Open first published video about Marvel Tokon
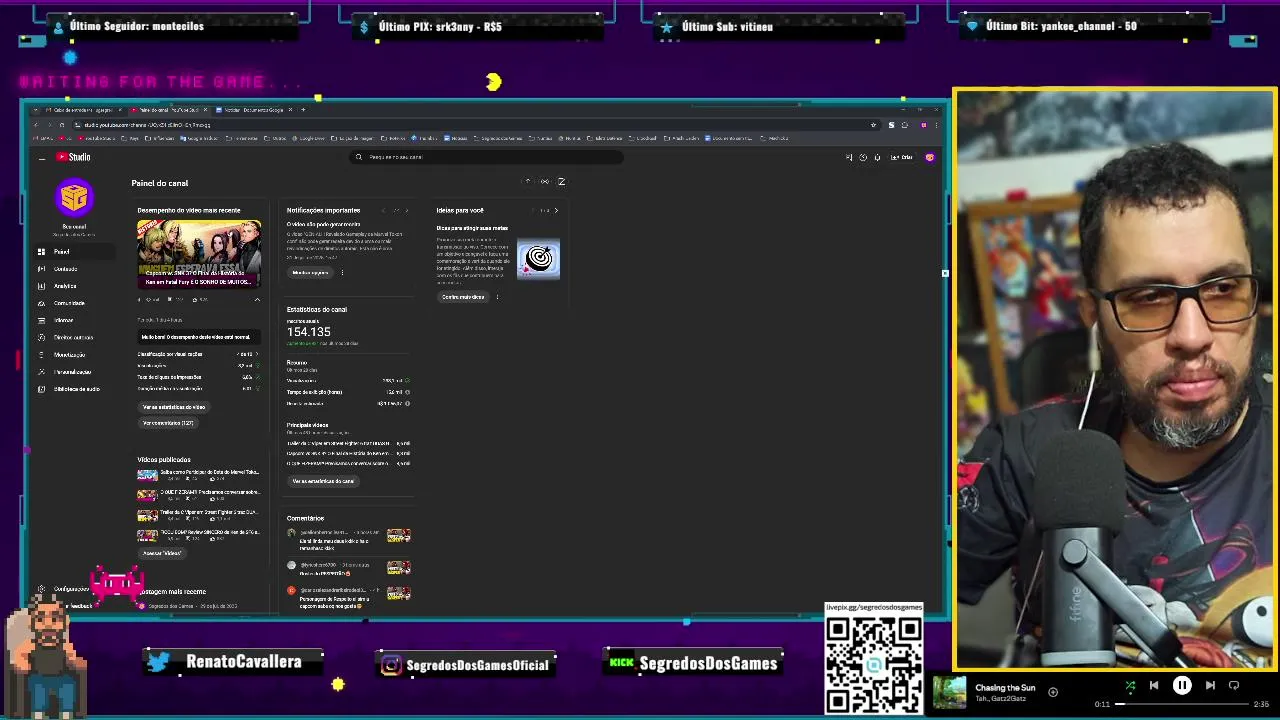 click(x=198, y=475)
